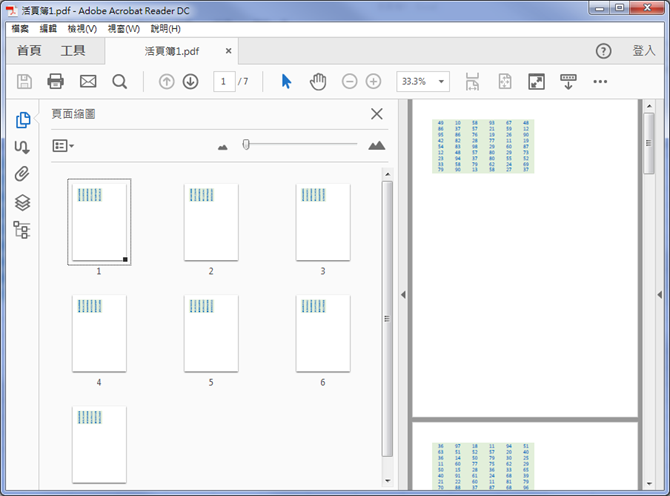Go to next page arrow
Image resolution: width=670 pixels, height=496 pixels.
[191, 81]
